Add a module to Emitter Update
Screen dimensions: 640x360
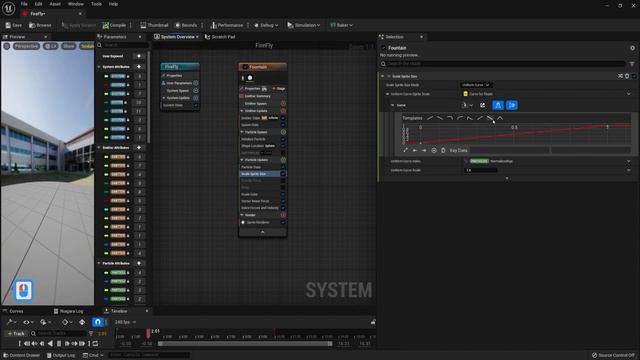pos(283,111)
